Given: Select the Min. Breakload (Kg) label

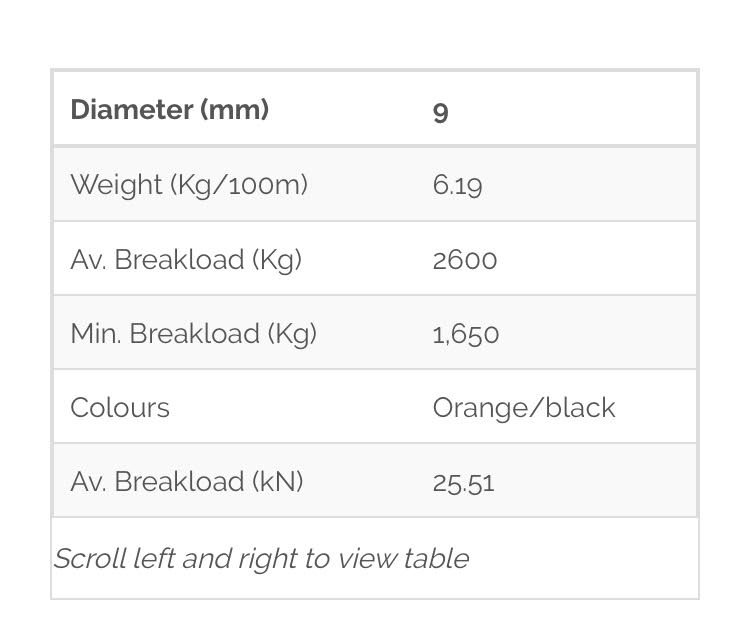Looking at the screenshot, I should point(193,334).
